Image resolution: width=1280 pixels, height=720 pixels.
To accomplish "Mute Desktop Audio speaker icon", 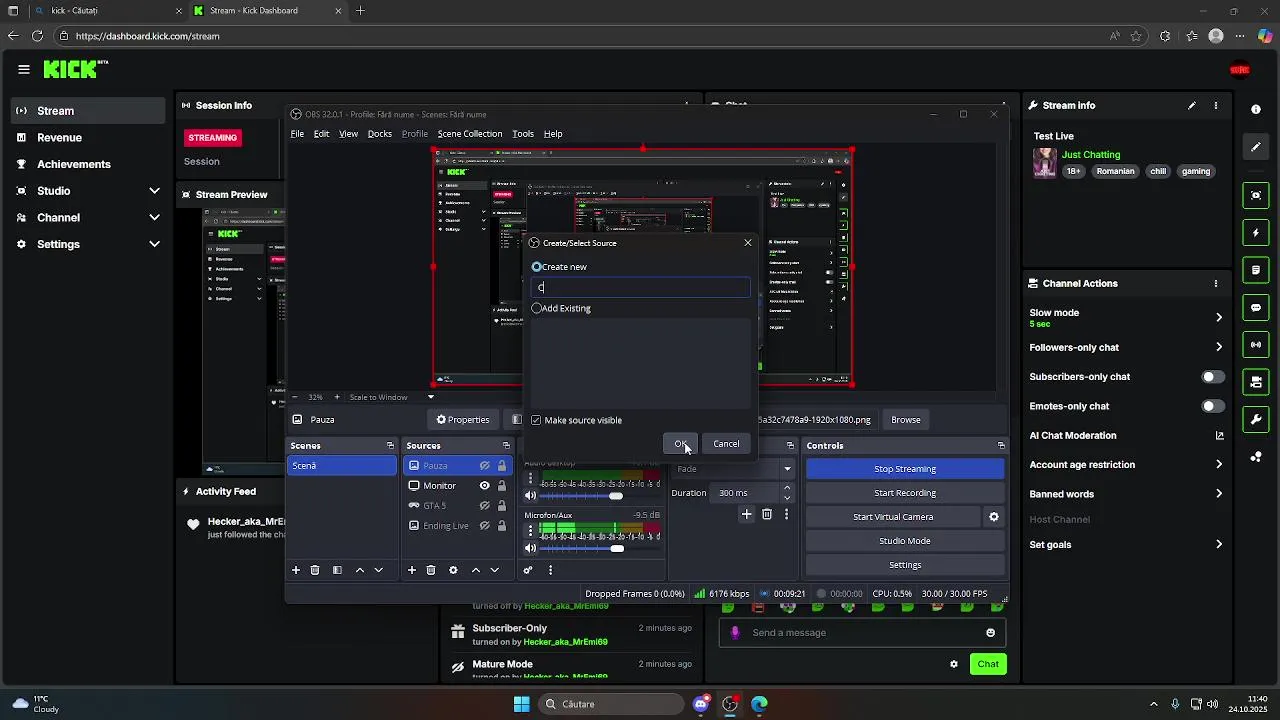I will coord(530,496).
